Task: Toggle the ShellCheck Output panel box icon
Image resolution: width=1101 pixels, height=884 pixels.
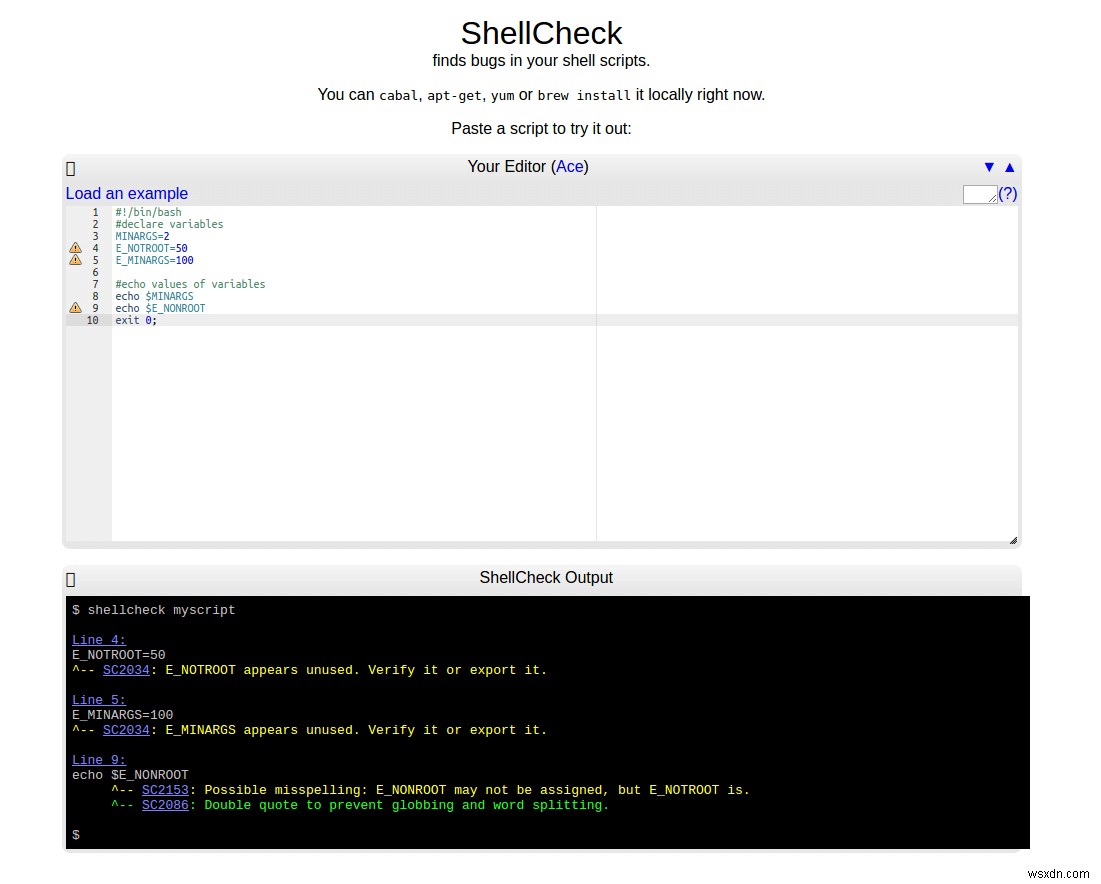Action: click(70, 580)
